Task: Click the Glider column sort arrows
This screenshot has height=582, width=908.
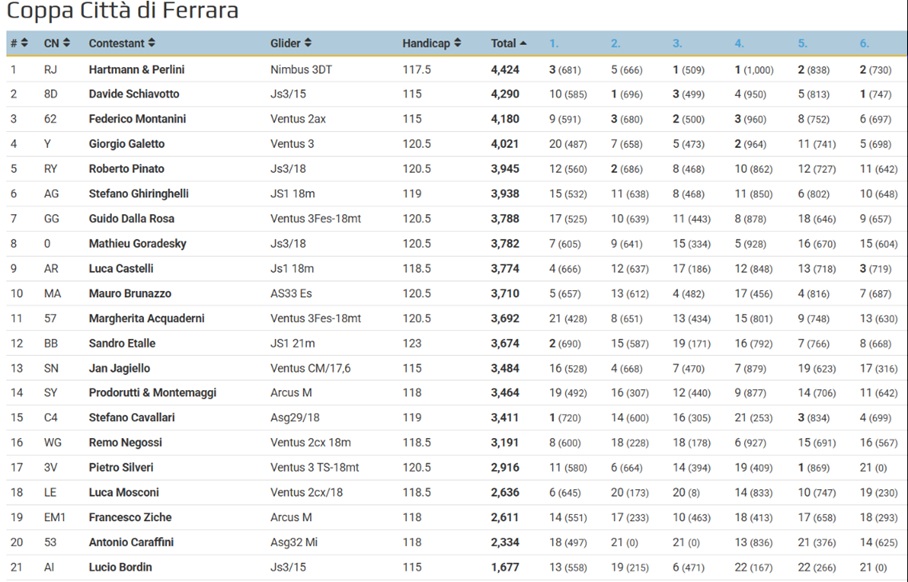Action: coord(308,43)
